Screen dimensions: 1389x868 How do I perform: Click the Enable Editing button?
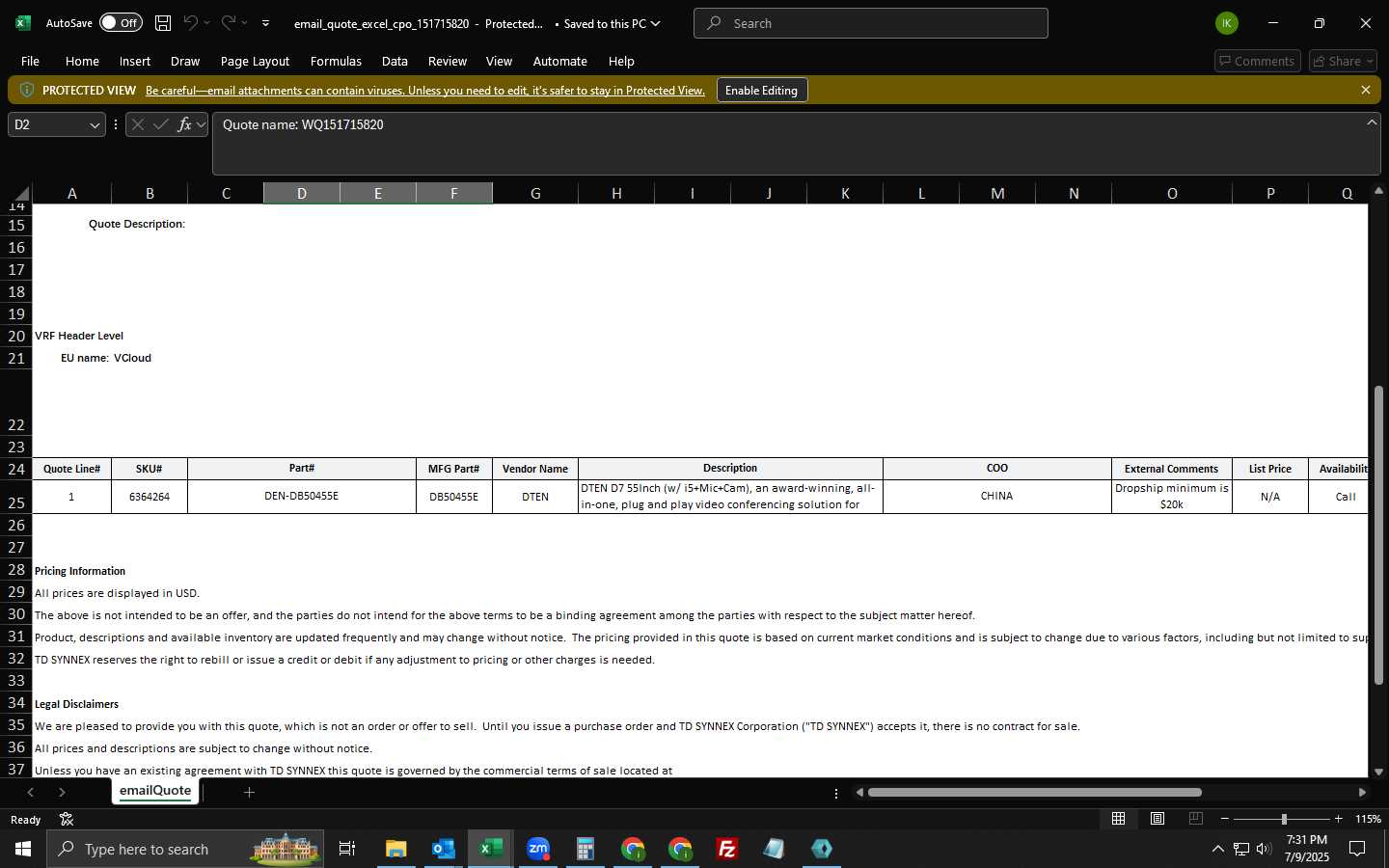pyautogui.click(x=762, y=90)
